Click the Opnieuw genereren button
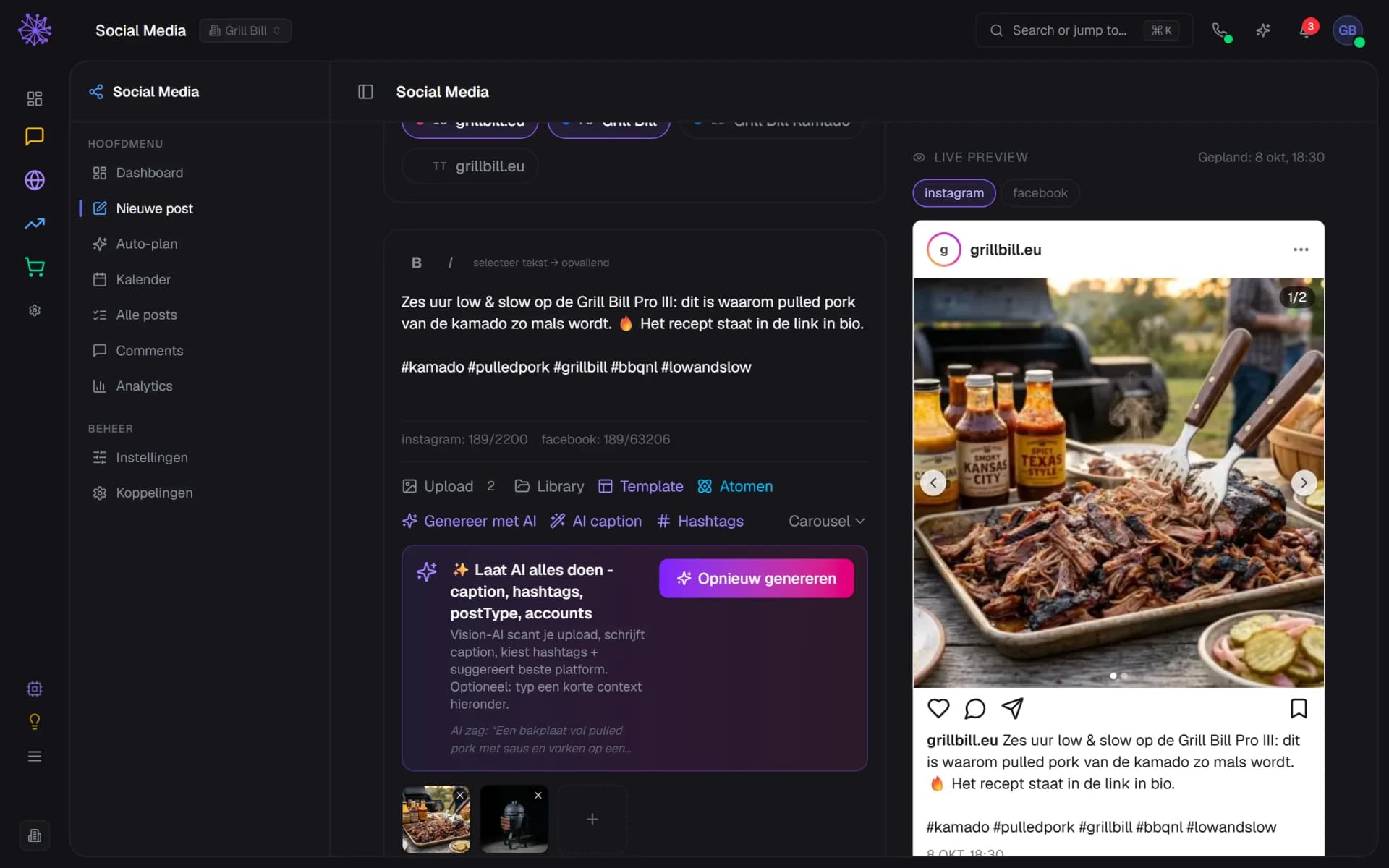 (756, 579)
